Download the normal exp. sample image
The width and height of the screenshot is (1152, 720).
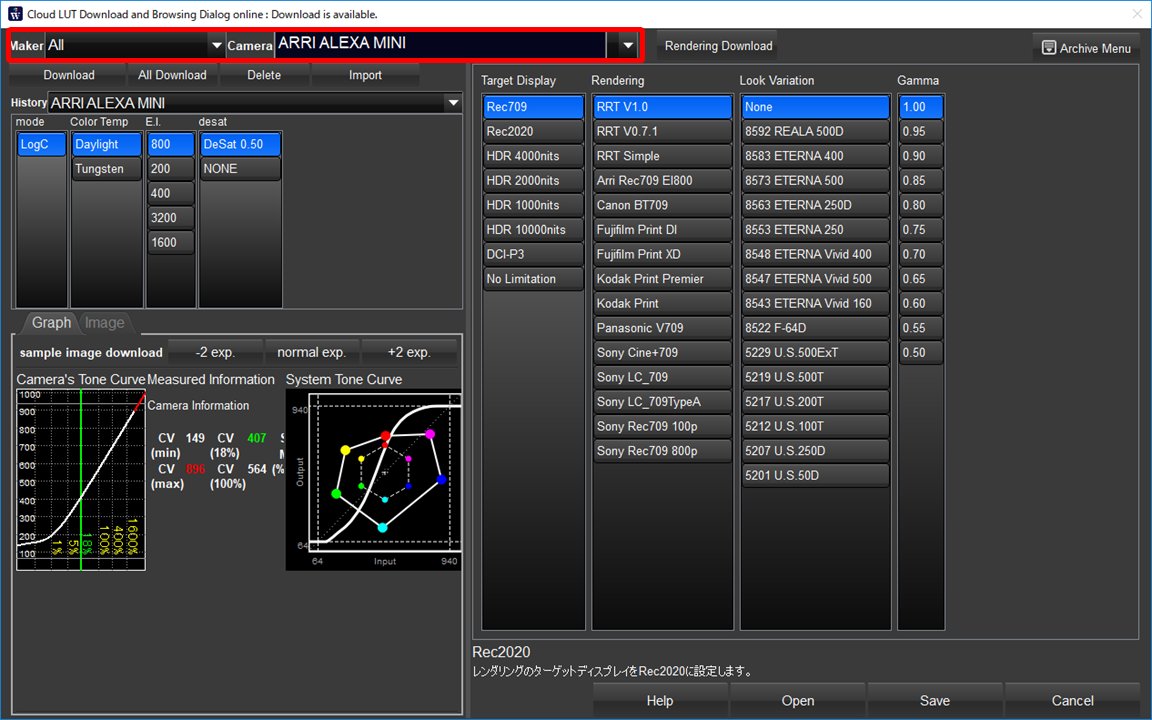pos(312,352)
